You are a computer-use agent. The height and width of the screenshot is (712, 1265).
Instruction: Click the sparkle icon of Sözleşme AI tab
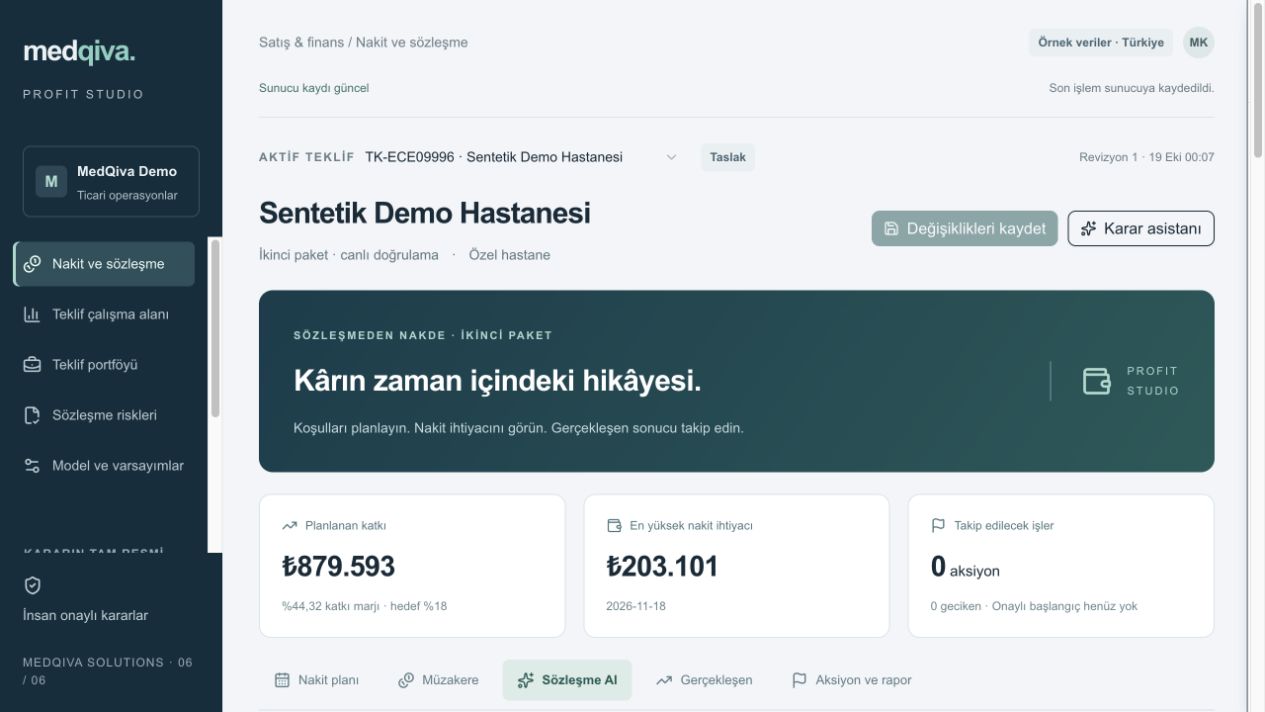pyautogui.click(x=525, y=680)
